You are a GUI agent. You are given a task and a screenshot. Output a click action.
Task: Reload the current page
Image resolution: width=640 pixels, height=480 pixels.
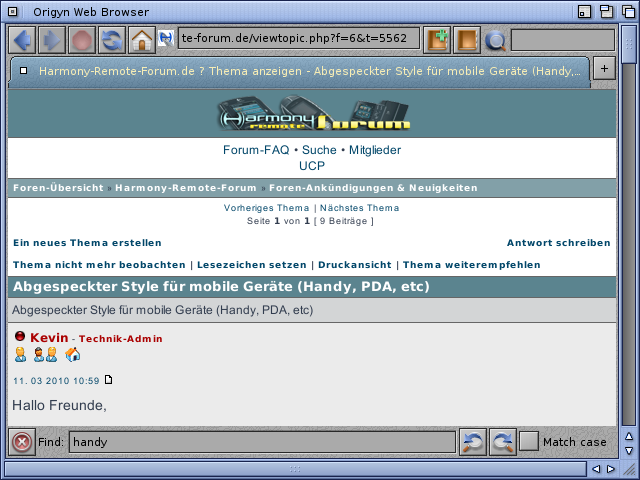(x=112, y=41)
